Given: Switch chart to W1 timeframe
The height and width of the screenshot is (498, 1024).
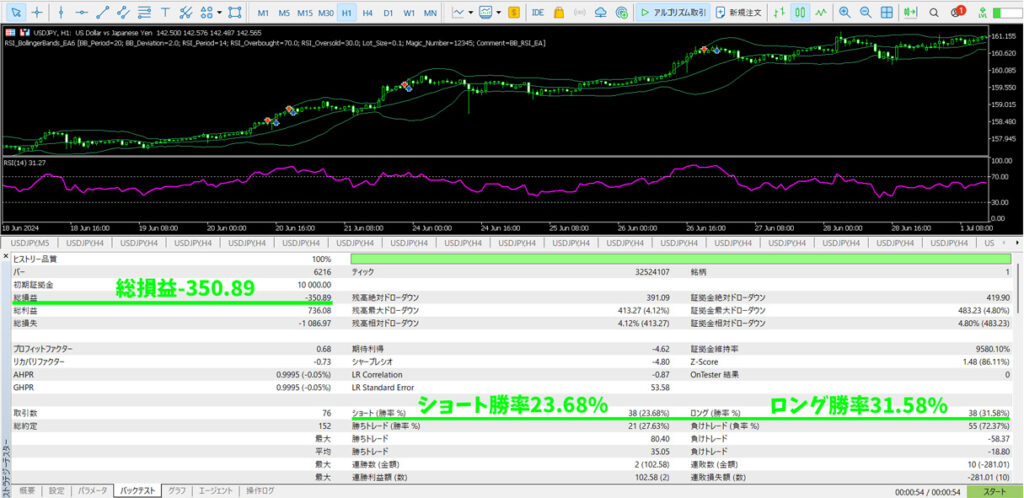Looking at the screenshot, I should pos(409,12).
